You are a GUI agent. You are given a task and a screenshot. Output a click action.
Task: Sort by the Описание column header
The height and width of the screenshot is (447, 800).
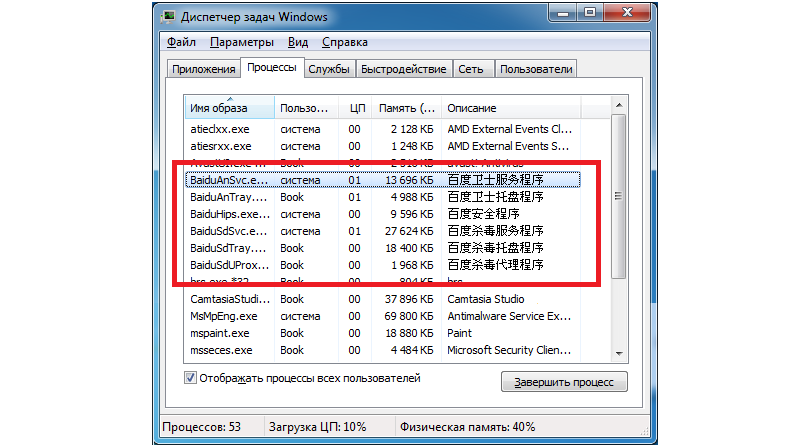coord(511,108)
